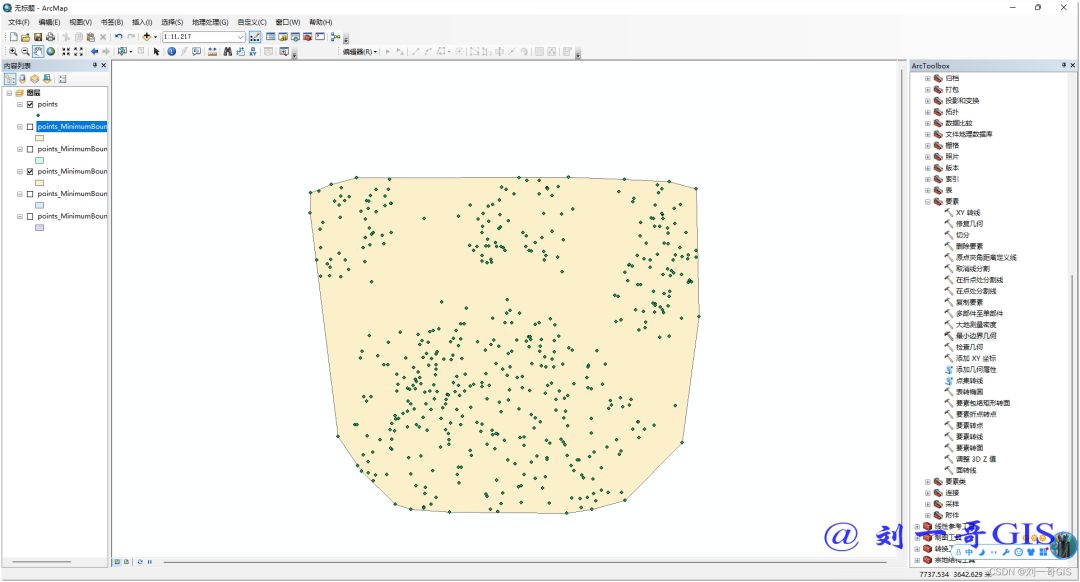
Task: Click the last MinimumBoun layer lavender swatch
Action: click(x=39, y=227)
